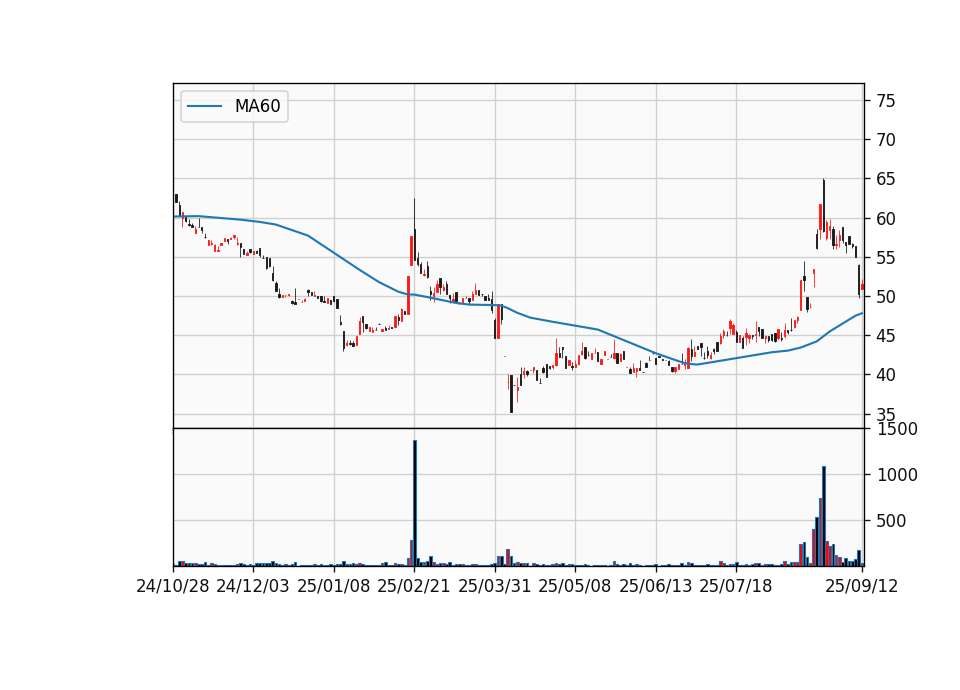Image resolution: width=960 pixels, height=690 pixels.
Task: Click the MA60 legend label
Action: click(257, 106)
